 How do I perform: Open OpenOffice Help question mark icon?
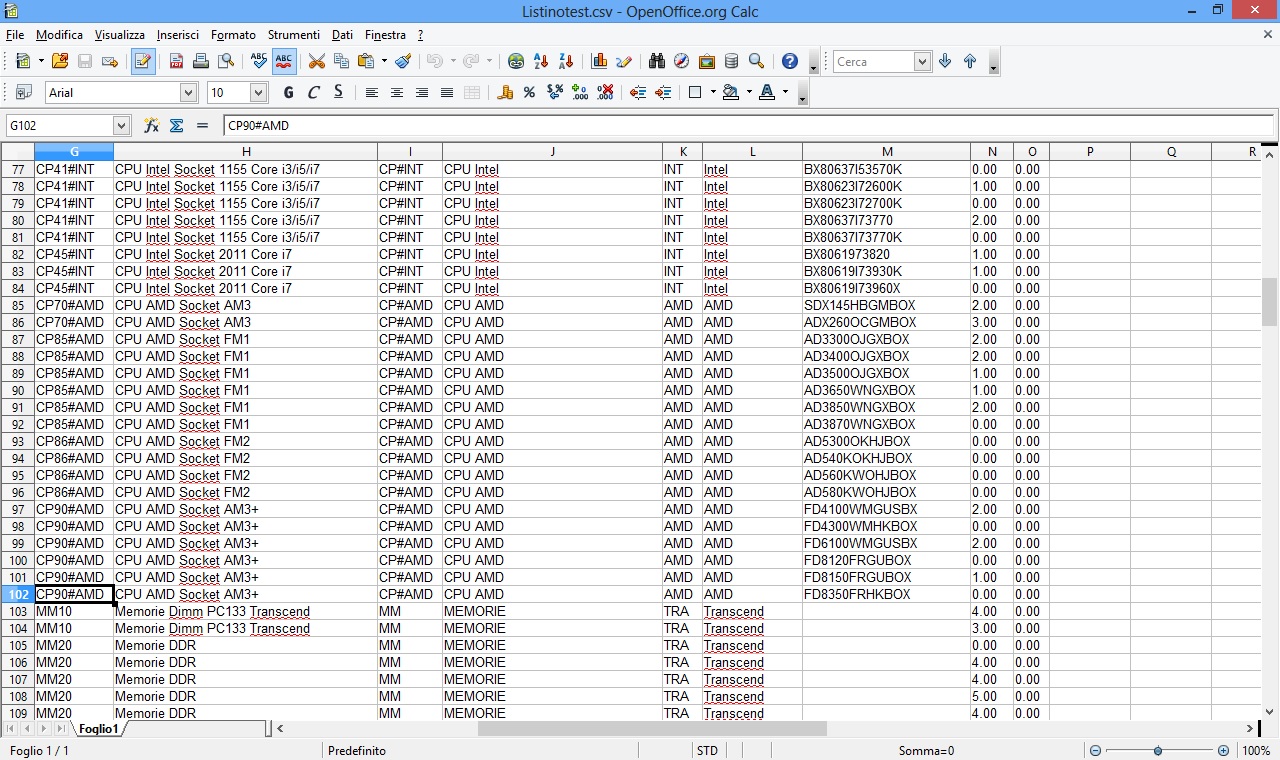(x=790, y=61)
